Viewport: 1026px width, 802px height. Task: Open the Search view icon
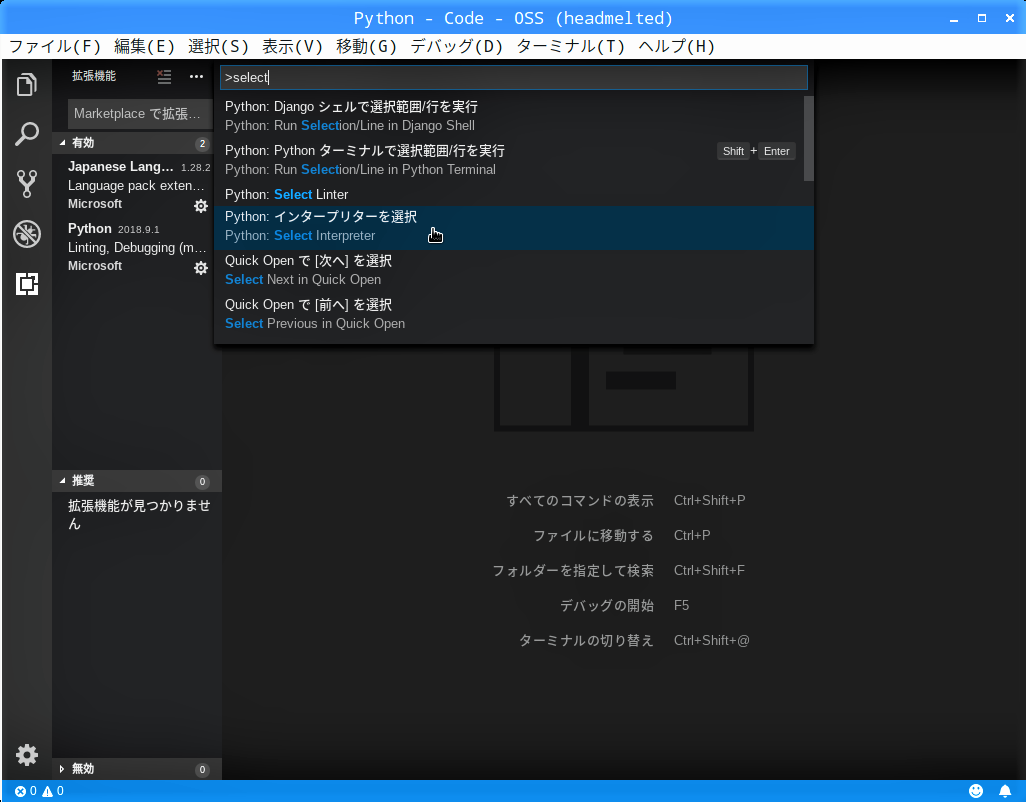click(26, 134)
